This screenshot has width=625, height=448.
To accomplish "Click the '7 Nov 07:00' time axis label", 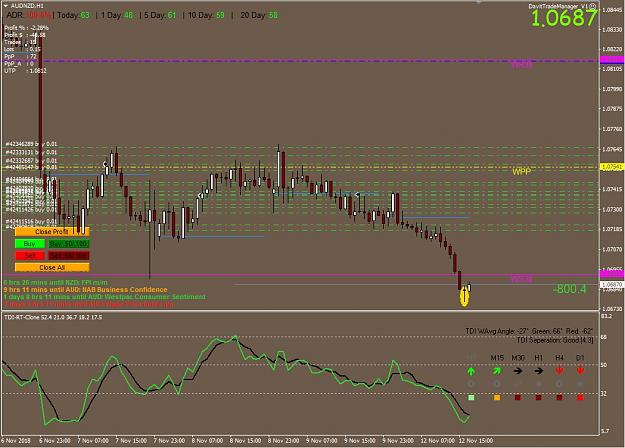I will 93,441.
